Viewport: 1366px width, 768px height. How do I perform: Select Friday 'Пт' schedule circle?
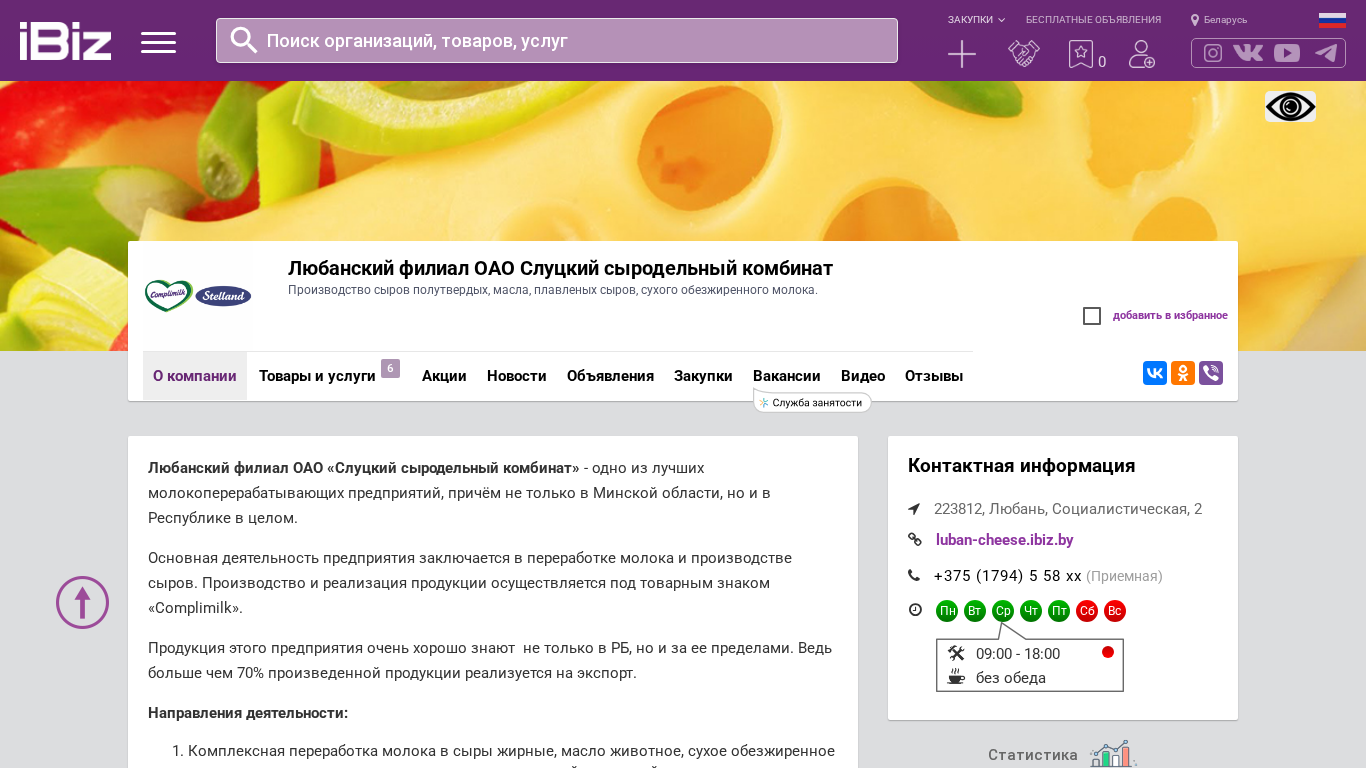[x=1059, y=611]
